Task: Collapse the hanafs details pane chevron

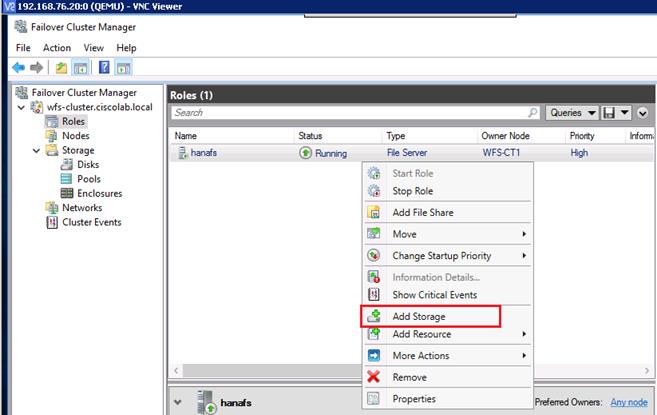Action: click(x=178, y=402)
